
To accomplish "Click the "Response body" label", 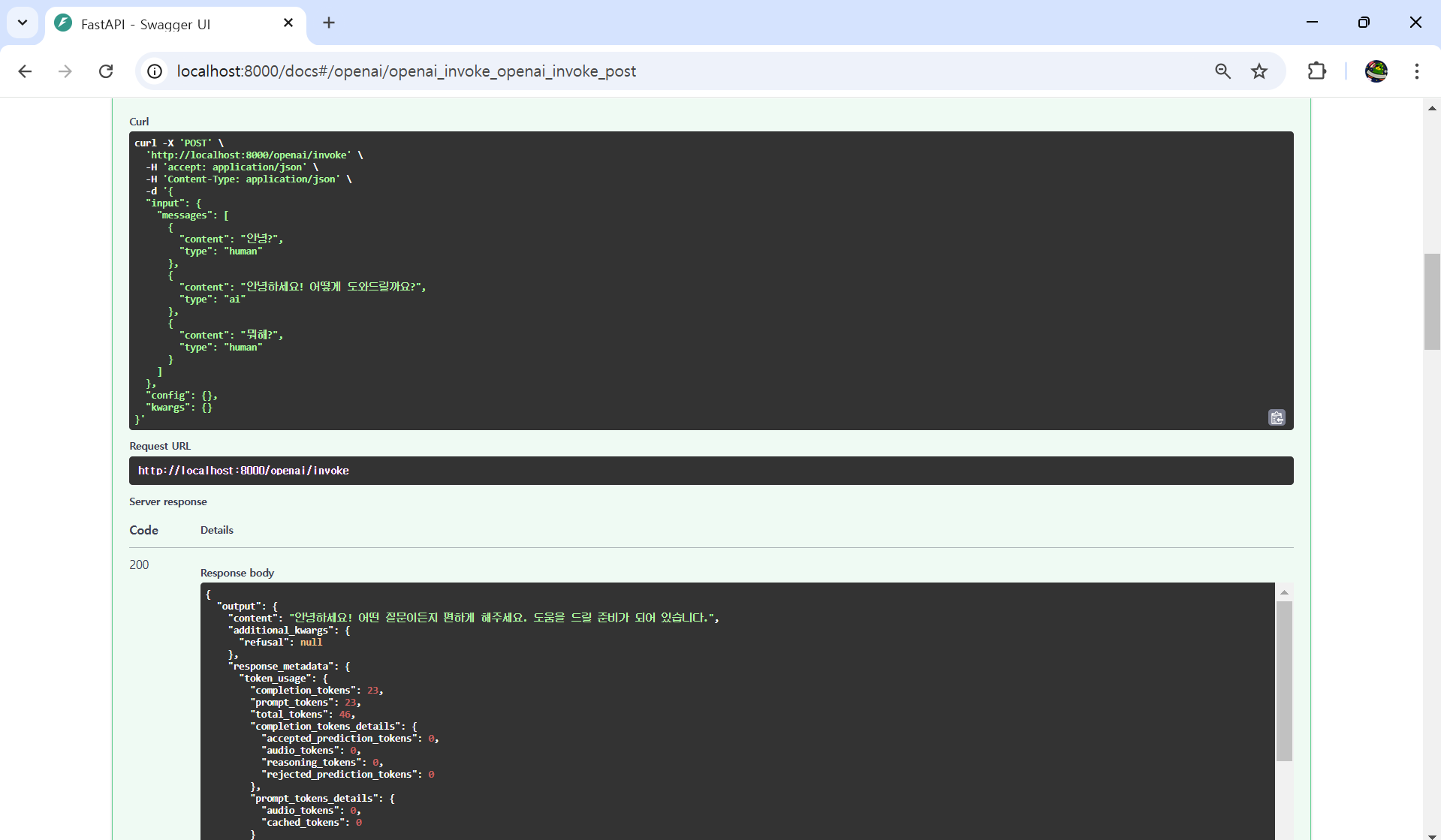I will tap(237, 573).
